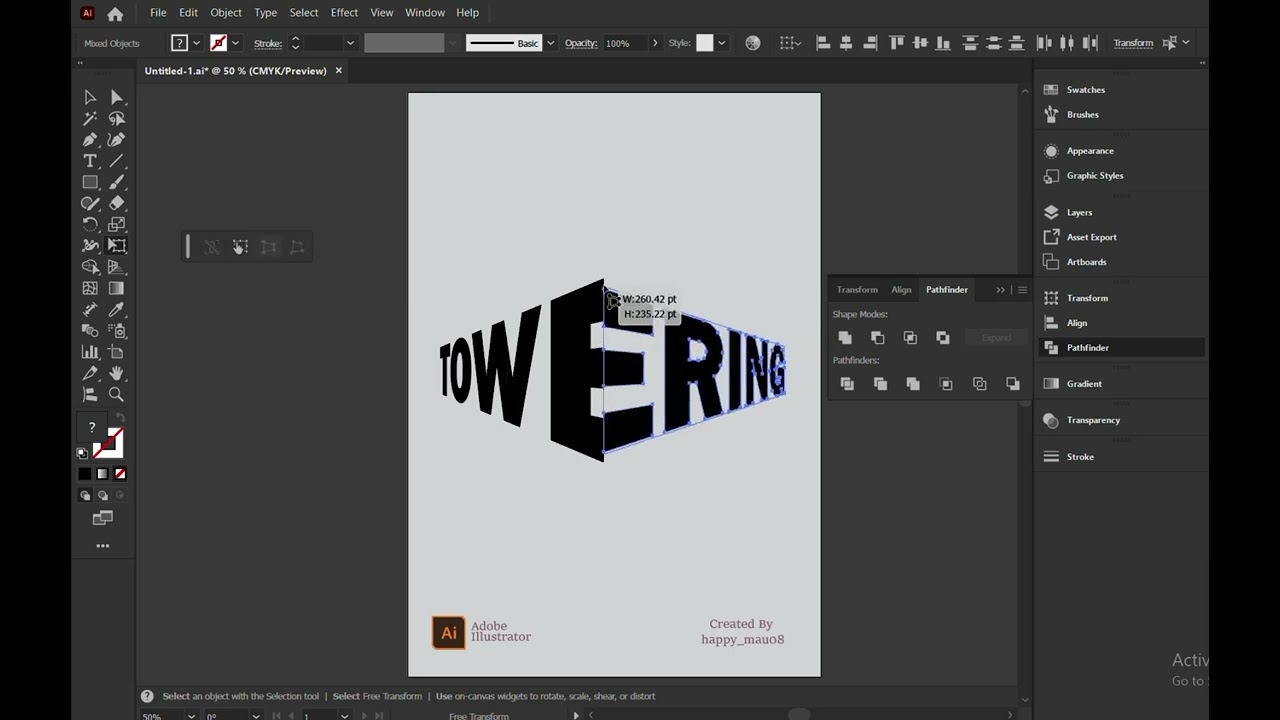This screenshot has height=720, width=1280.
Task: Click the Minus Front shape mode
Action: click(877, 338)
